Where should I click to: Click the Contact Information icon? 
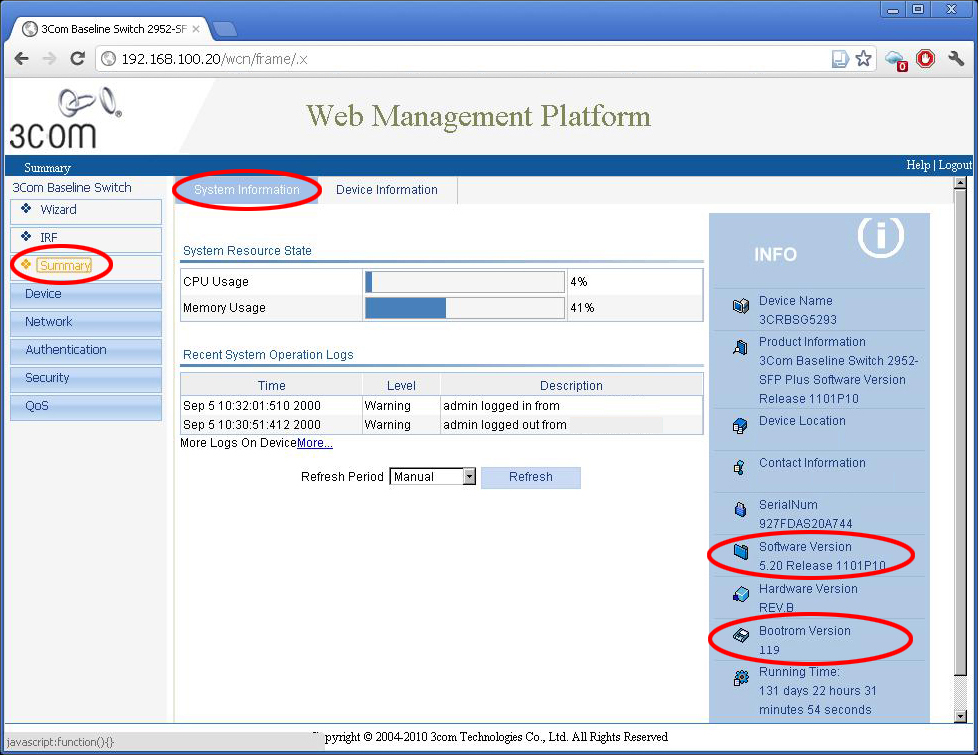[x=740, y=467]
